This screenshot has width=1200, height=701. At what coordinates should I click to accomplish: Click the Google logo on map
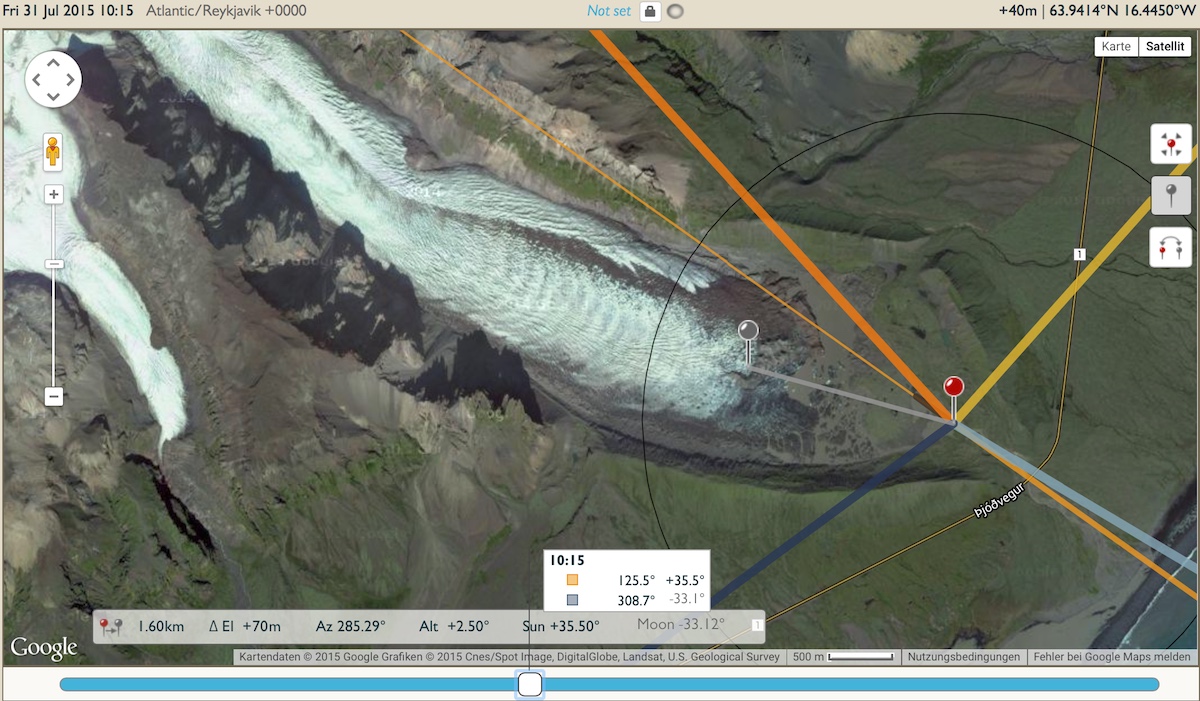tap(44, 648)
